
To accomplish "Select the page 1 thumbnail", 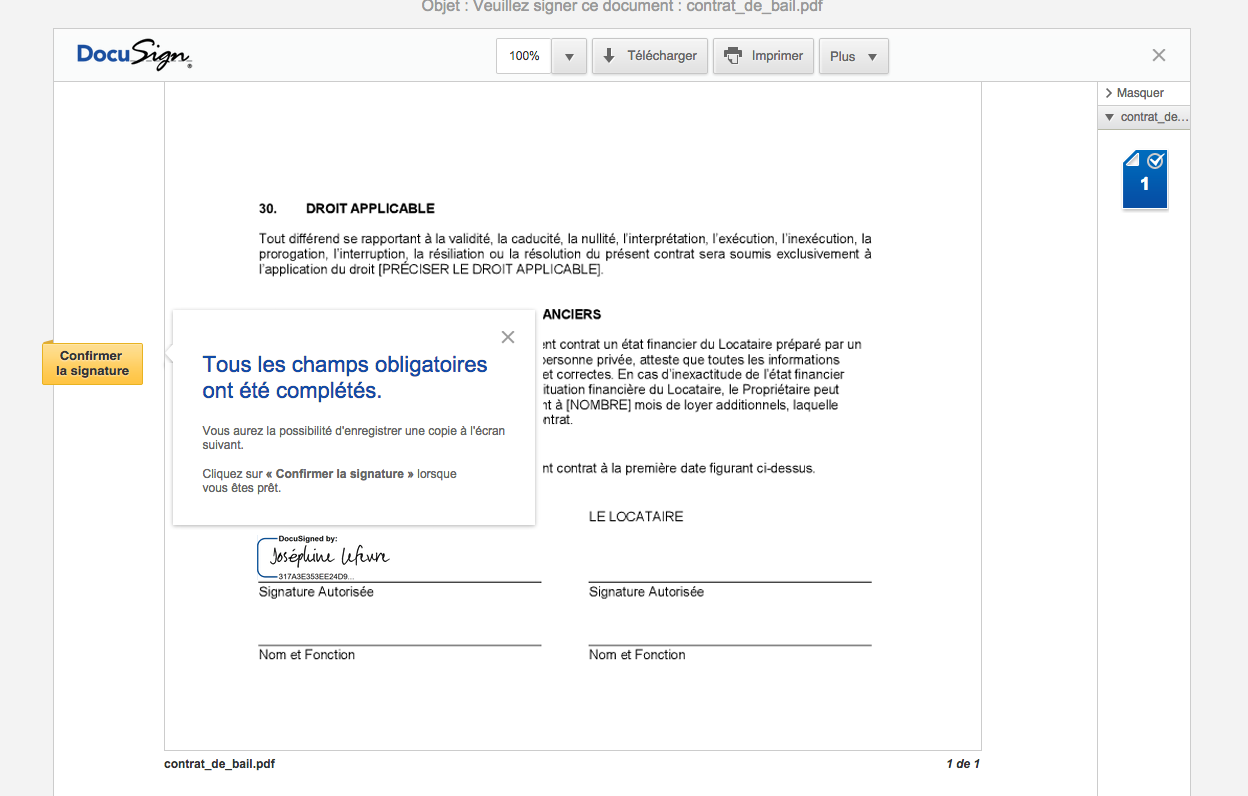I will point(1144,181).
